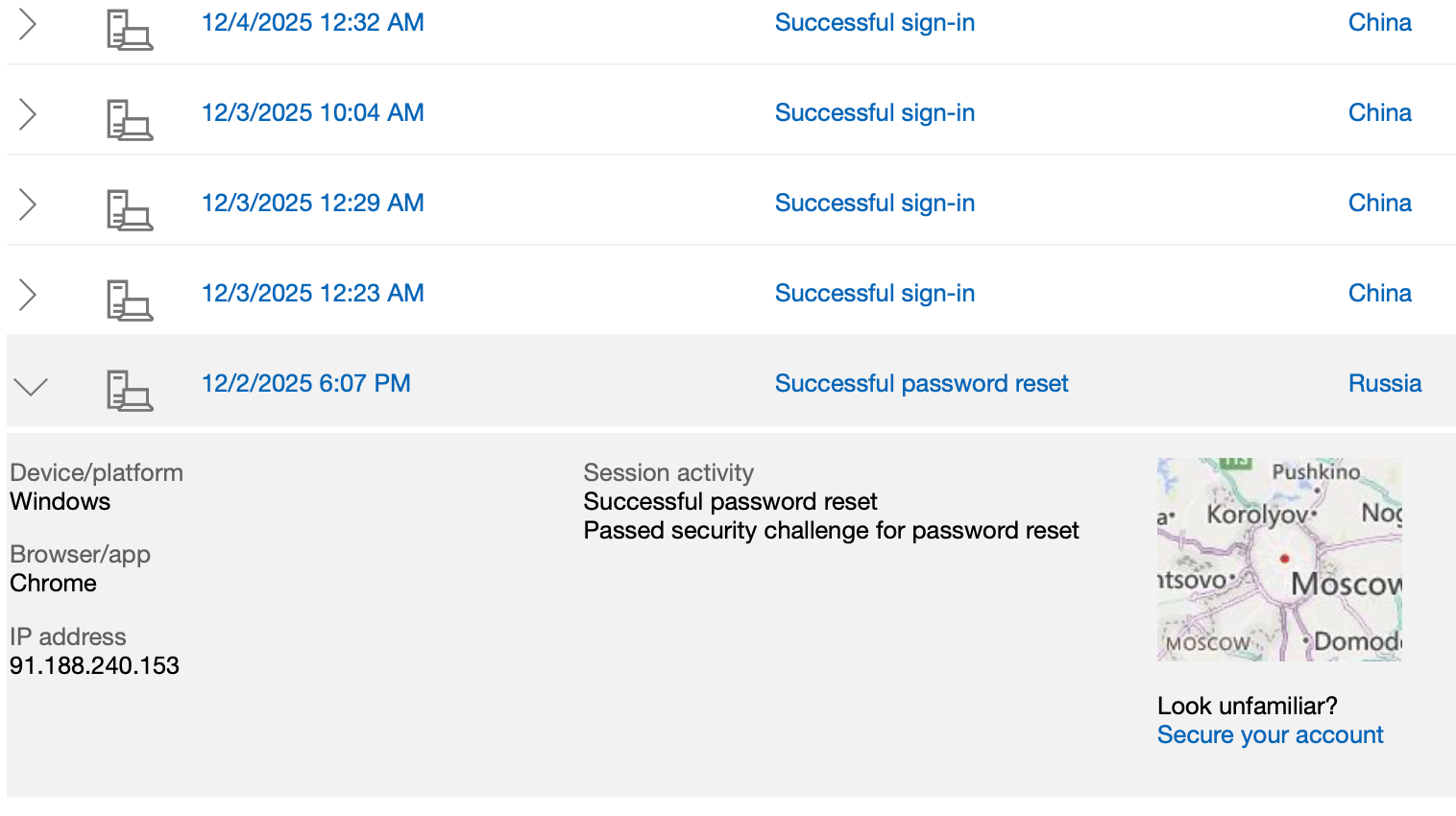Screen dimensions: 1456x816
Task: Select the Russia location link
Action: (x=1384, y=384)
